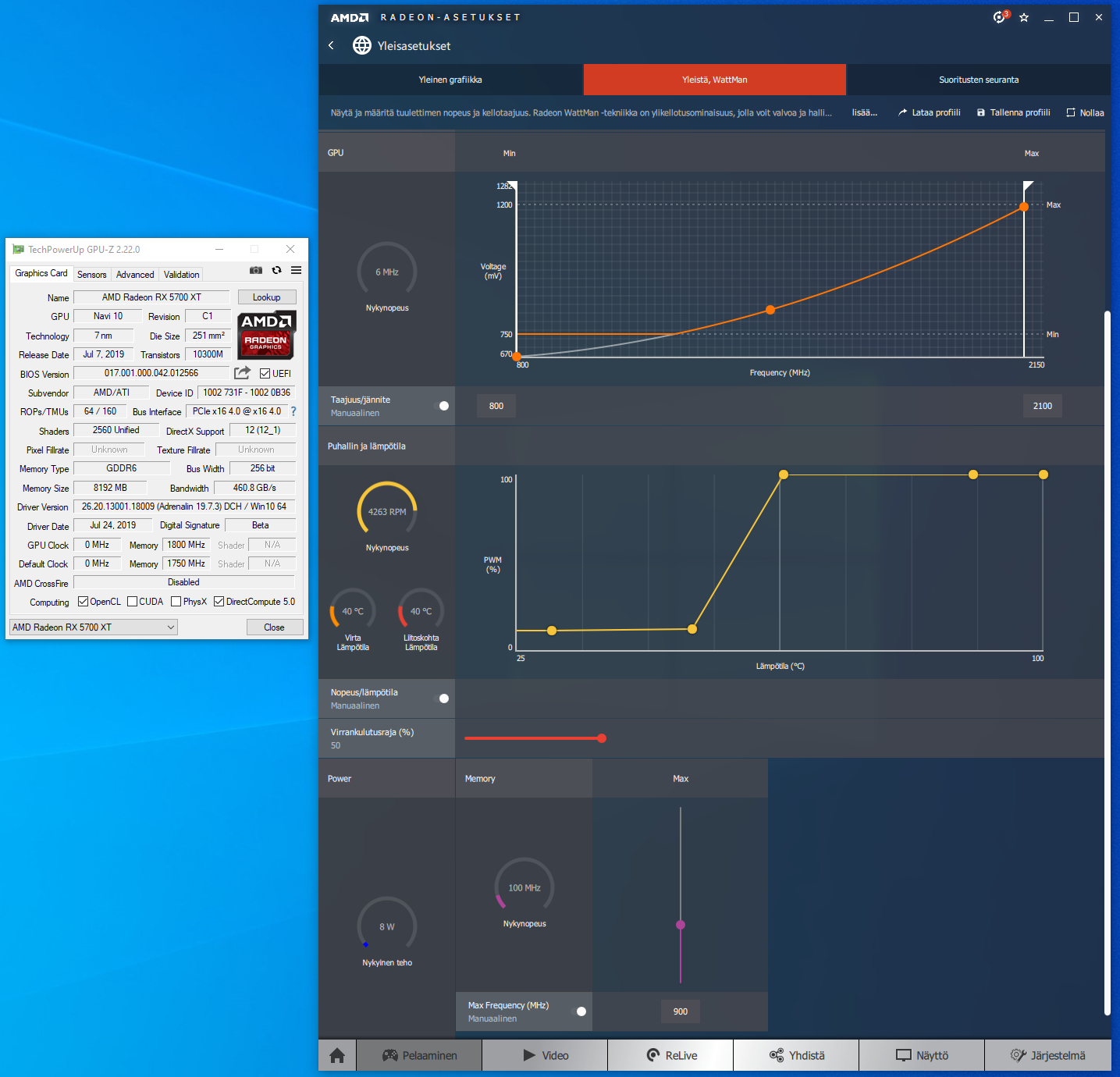The width and height of the screenshot is (1120, 1077).
Task: Open Radeon home icon
Action: click(x=337, y=1055)
